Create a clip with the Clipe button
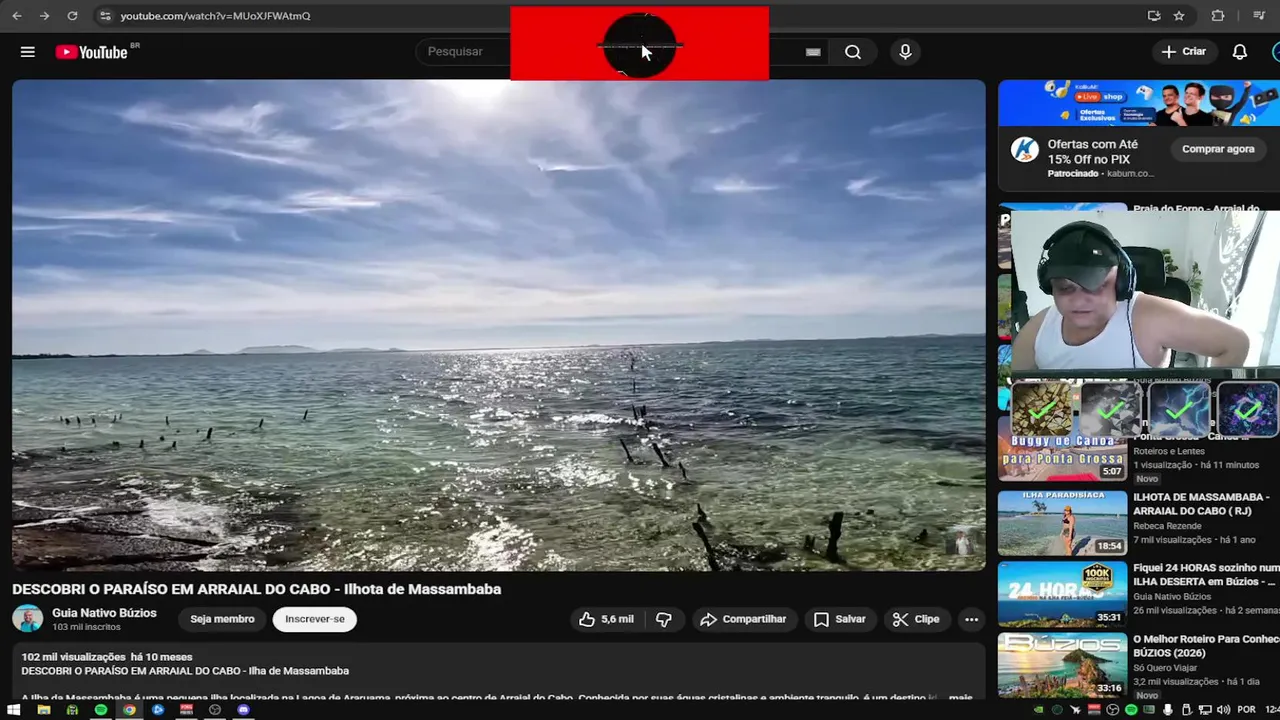 [916, 619]
